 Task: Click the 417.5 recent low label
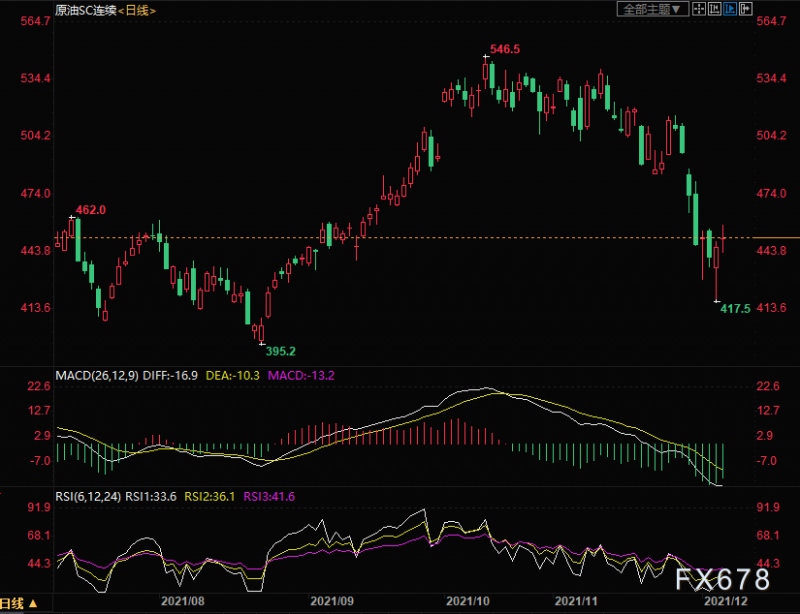coord(735,310)
